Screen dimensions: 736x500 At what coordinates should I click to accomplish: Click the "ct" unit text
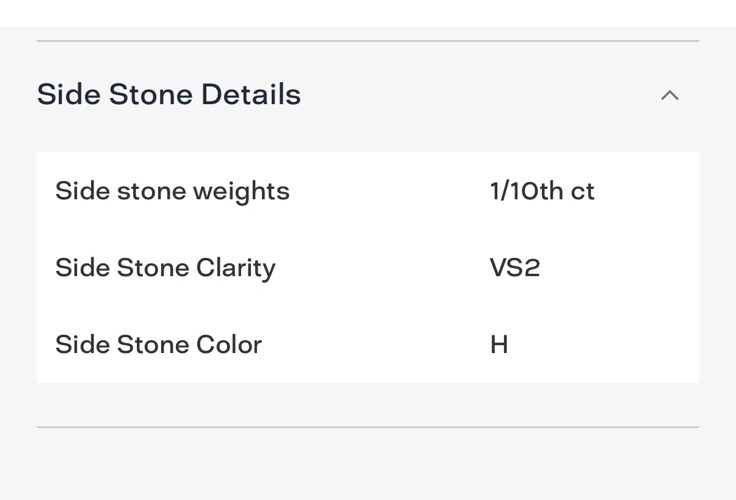pyautogui.click(x=583, y=191)
